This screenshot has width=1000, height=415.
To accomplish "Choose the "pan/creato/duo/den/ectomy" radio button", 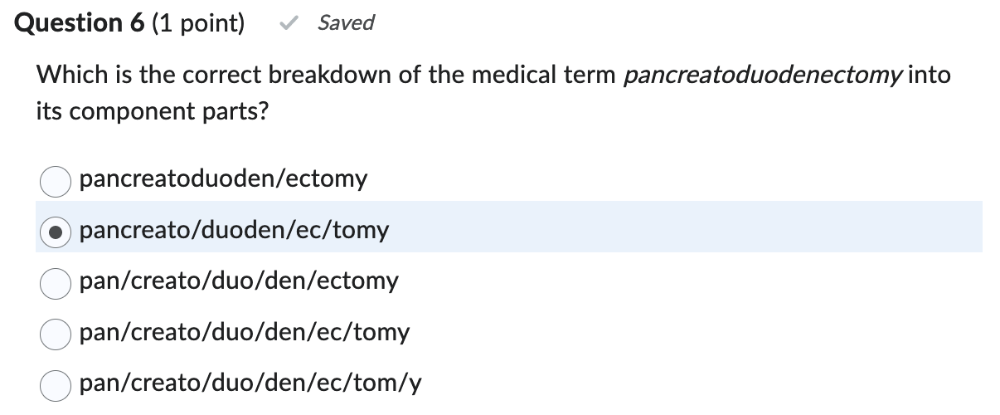I will click(x=56, y=283).
